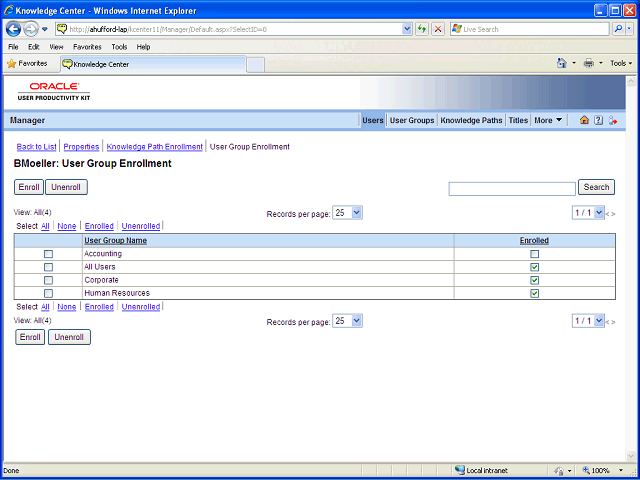Switch to the User Groups tab
The height and width of the screenshot is (480, 640).
point(412,120)
